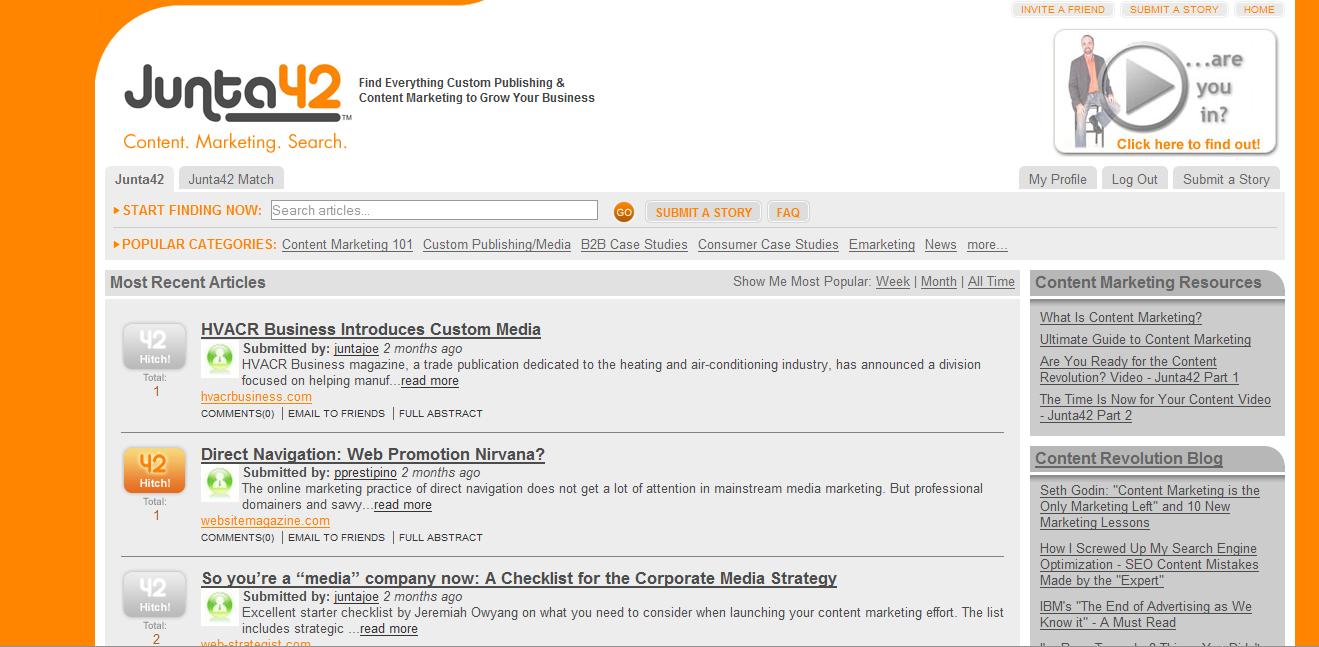The width and height of the screenshot is (1319, 647).
Task: Open The Time Is Now Video Part 2 link
Action: tap(1155, 407)
